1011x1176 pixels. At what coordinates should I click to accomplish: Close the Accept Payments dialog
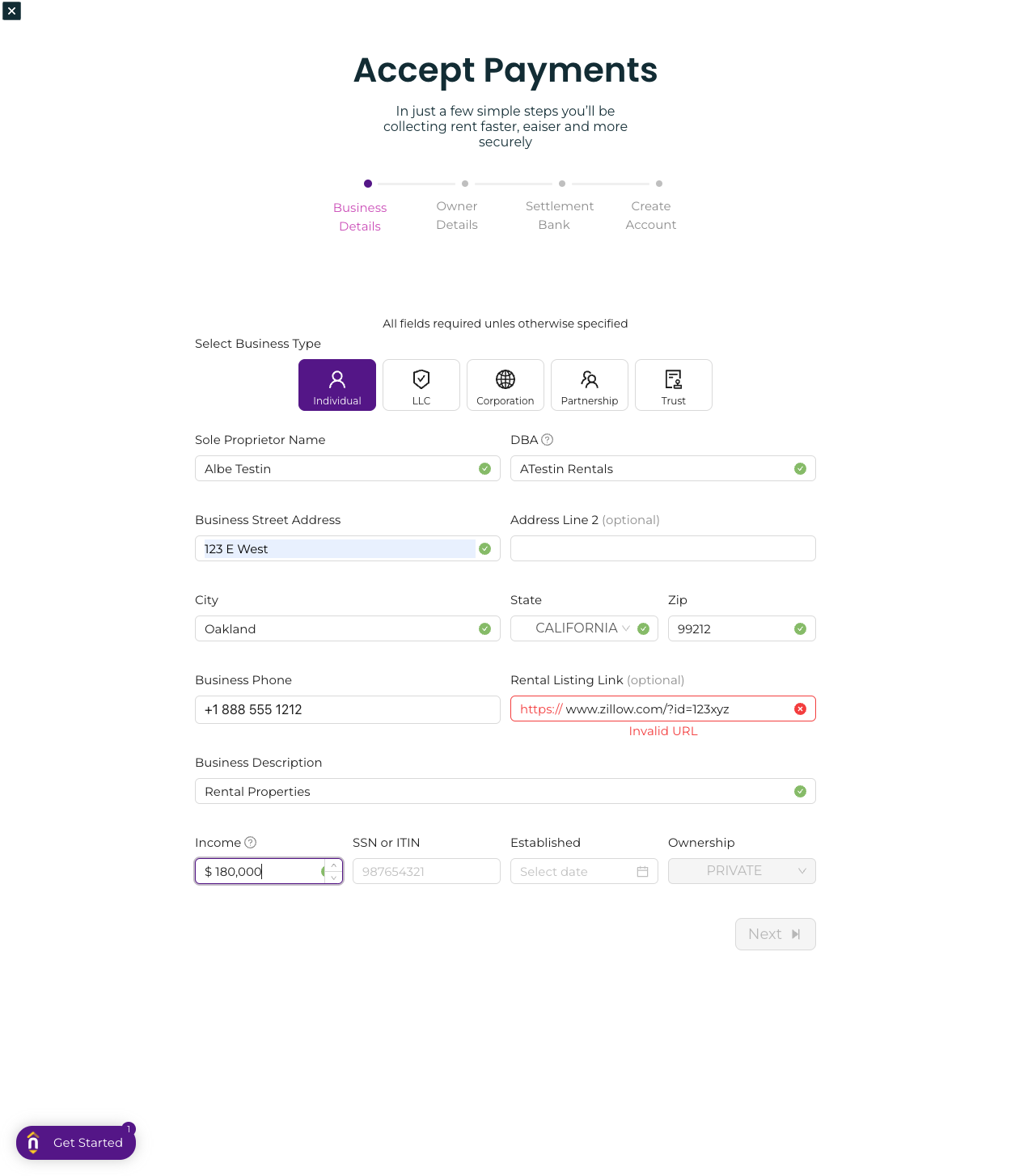coord(12,11)
